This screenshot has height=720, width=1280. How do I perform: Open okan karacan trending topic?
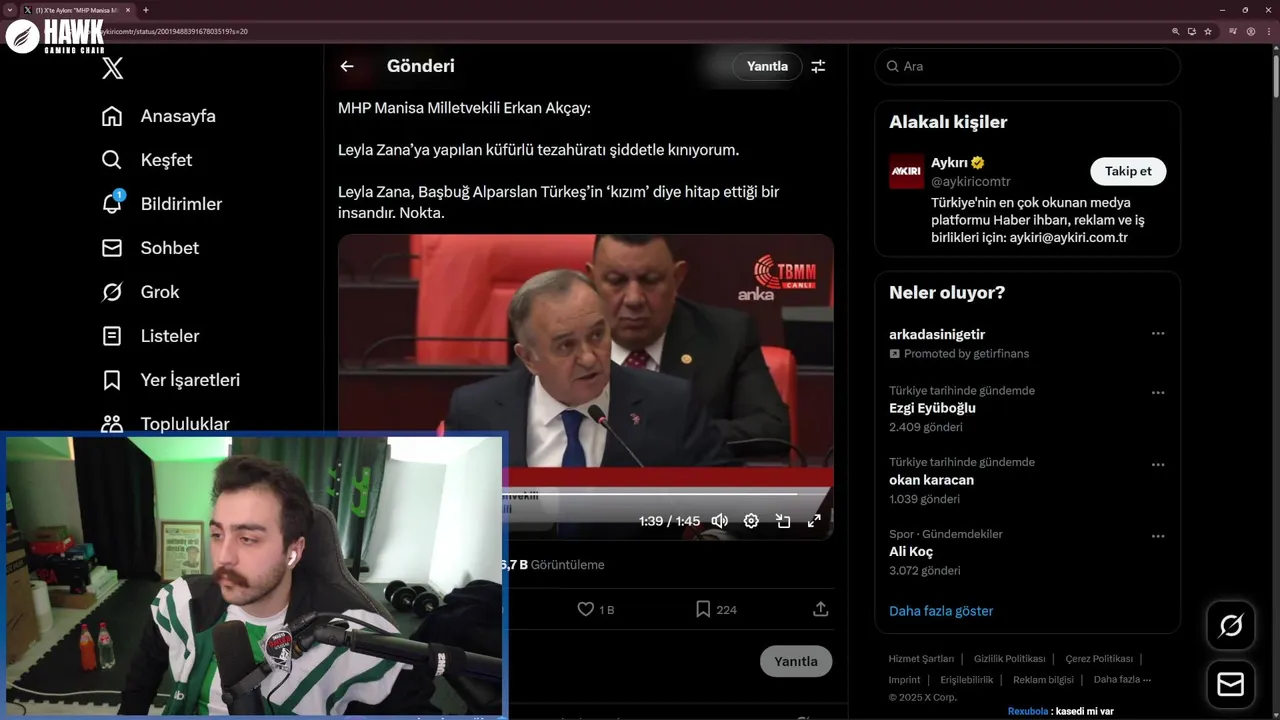[x=931, y=480]
